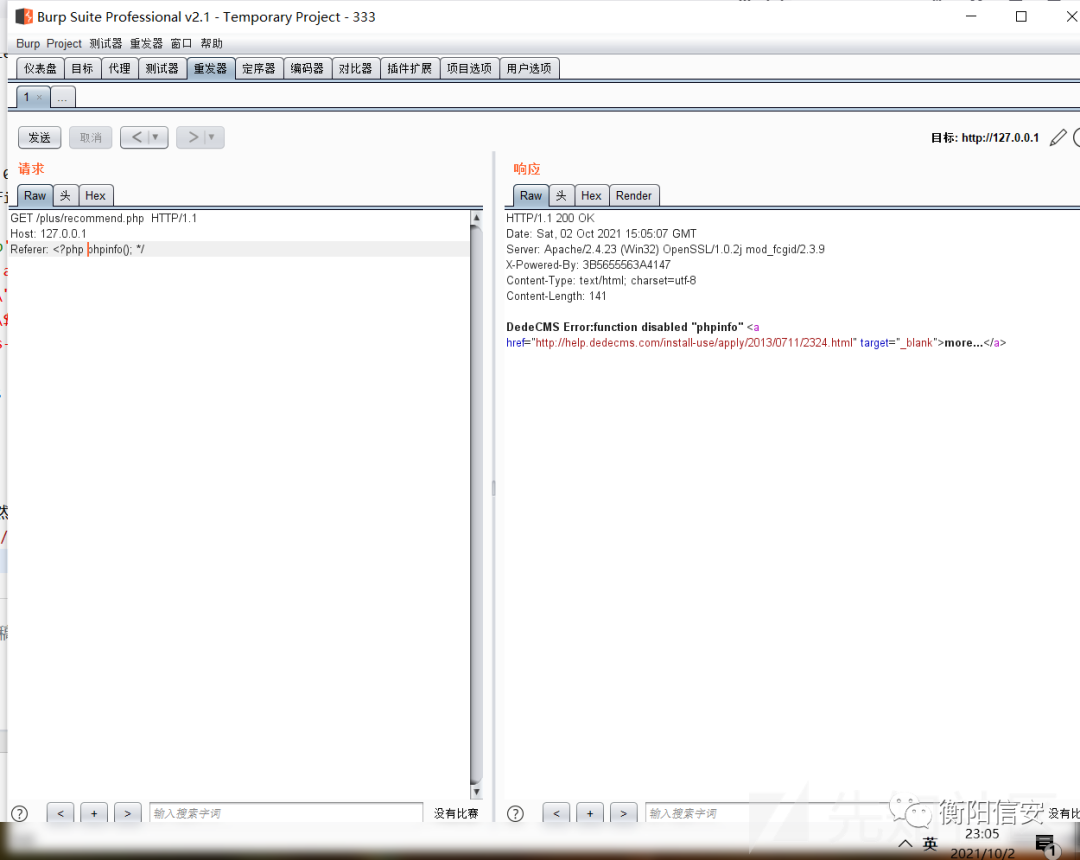Open the 窗口 menu
The width and height of the screenshot is (1080, 860).
click(x=181, y=43)
